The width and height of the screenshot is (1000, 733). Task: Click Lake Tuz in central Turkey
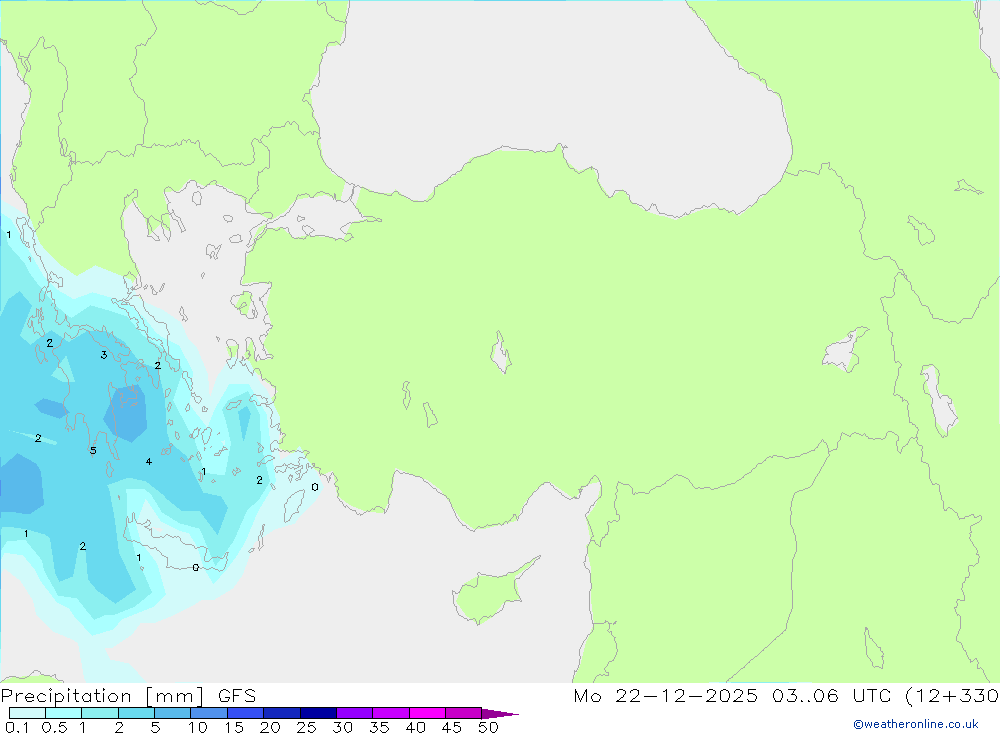[500, 352]
